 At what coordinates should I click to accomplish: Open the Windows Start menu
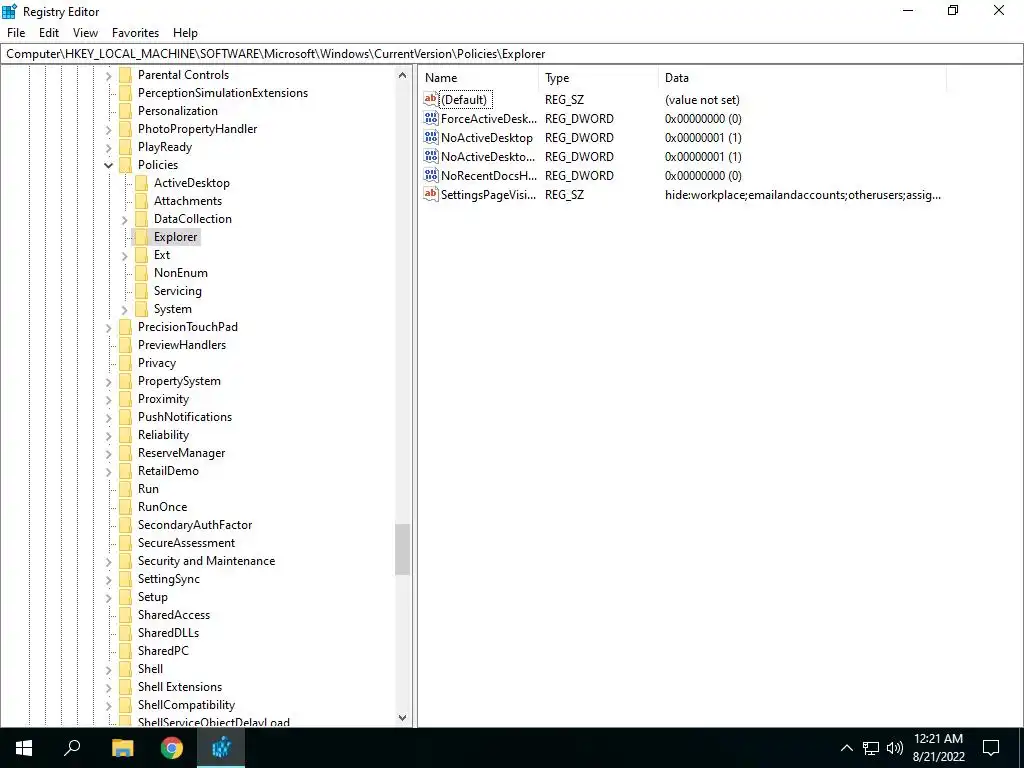click(24, 748)
